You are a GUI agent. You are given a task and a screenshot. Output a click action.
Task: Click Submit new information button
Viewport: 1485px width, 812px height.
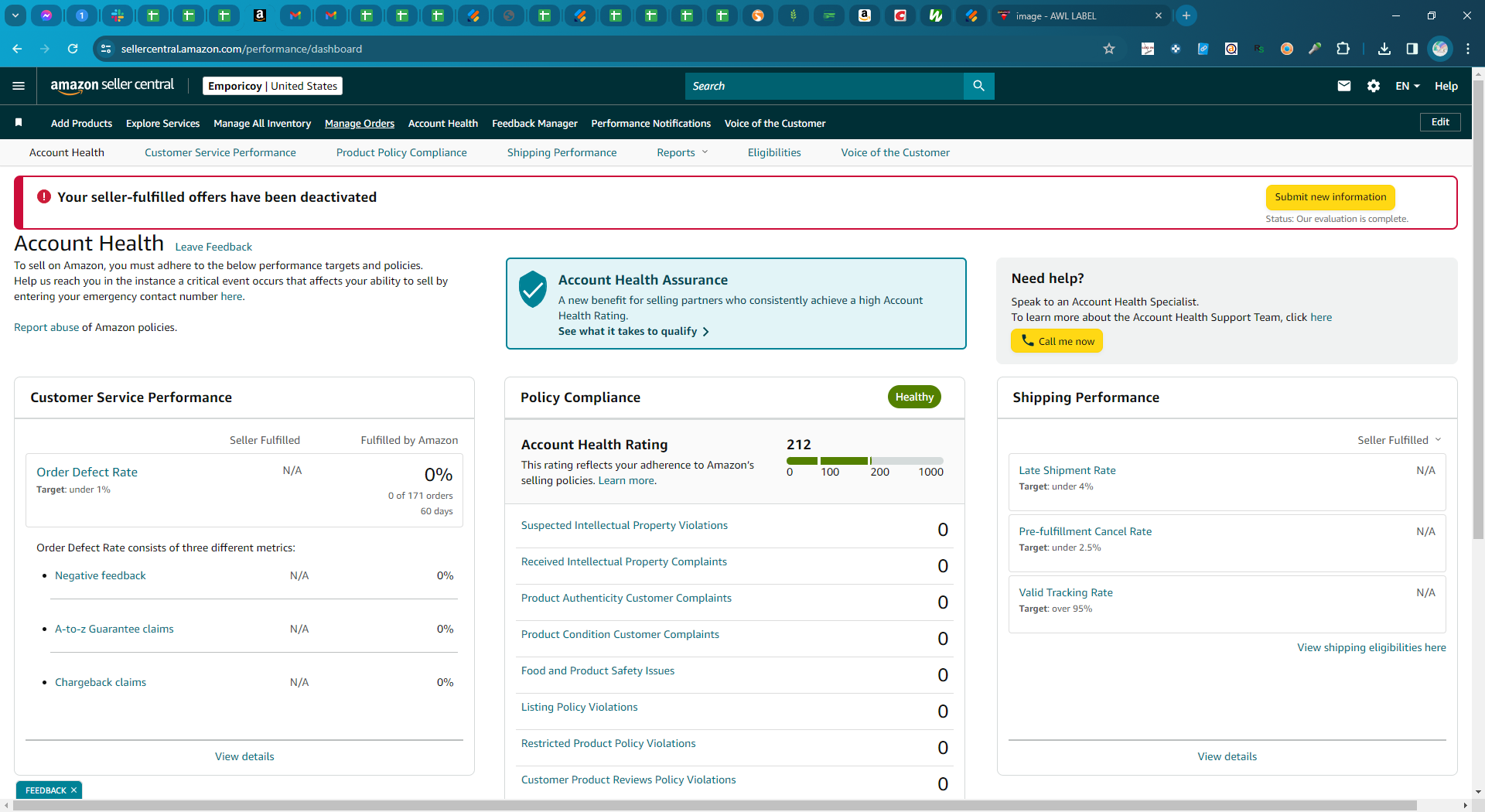(x=1330, y=197)
